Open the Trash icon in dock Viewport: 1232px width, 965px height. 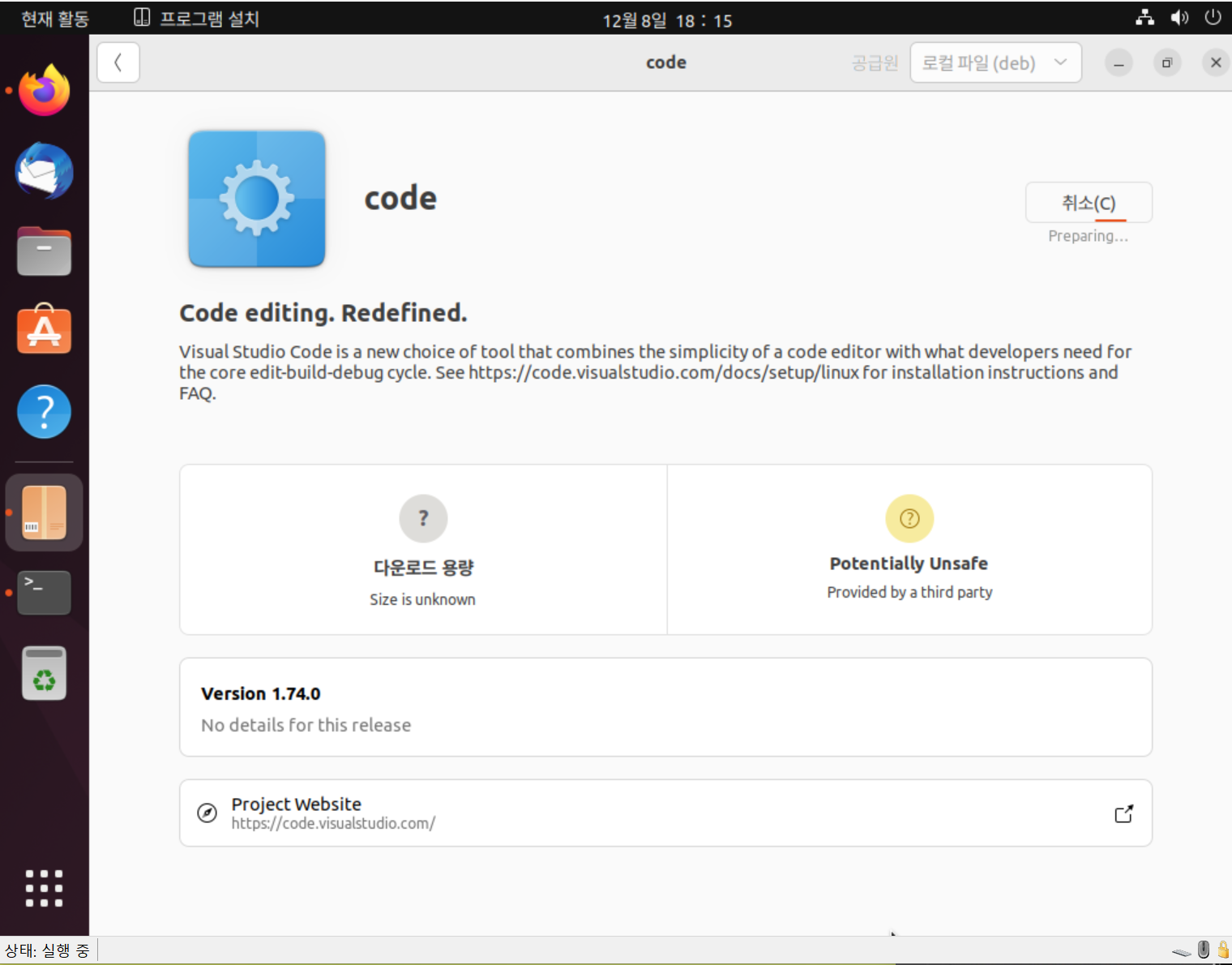pyautogui.click(x=45, y=674)
